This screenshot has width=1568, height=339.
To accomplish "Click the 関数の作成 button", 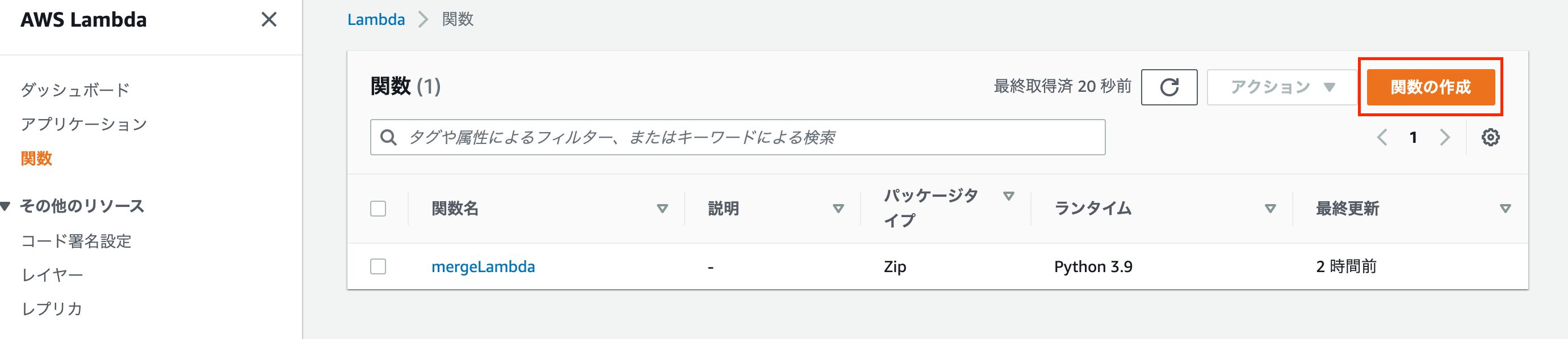I will pyautogui.click(x=1431, y=87).
